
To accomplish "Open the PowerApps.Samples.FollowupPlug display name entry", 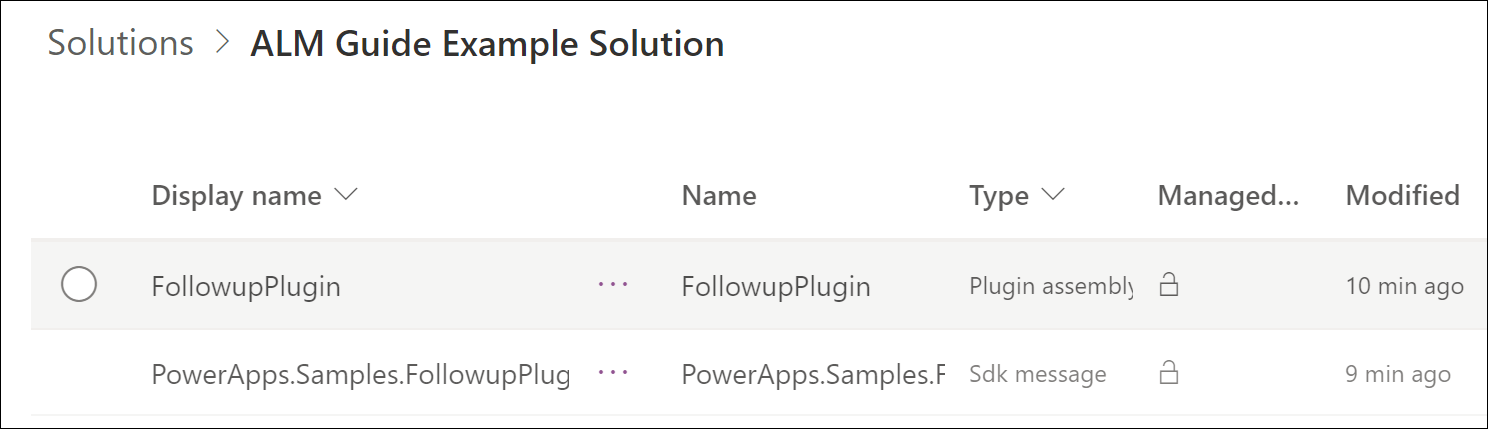I will pyautogui.click(x=360, y=375).
